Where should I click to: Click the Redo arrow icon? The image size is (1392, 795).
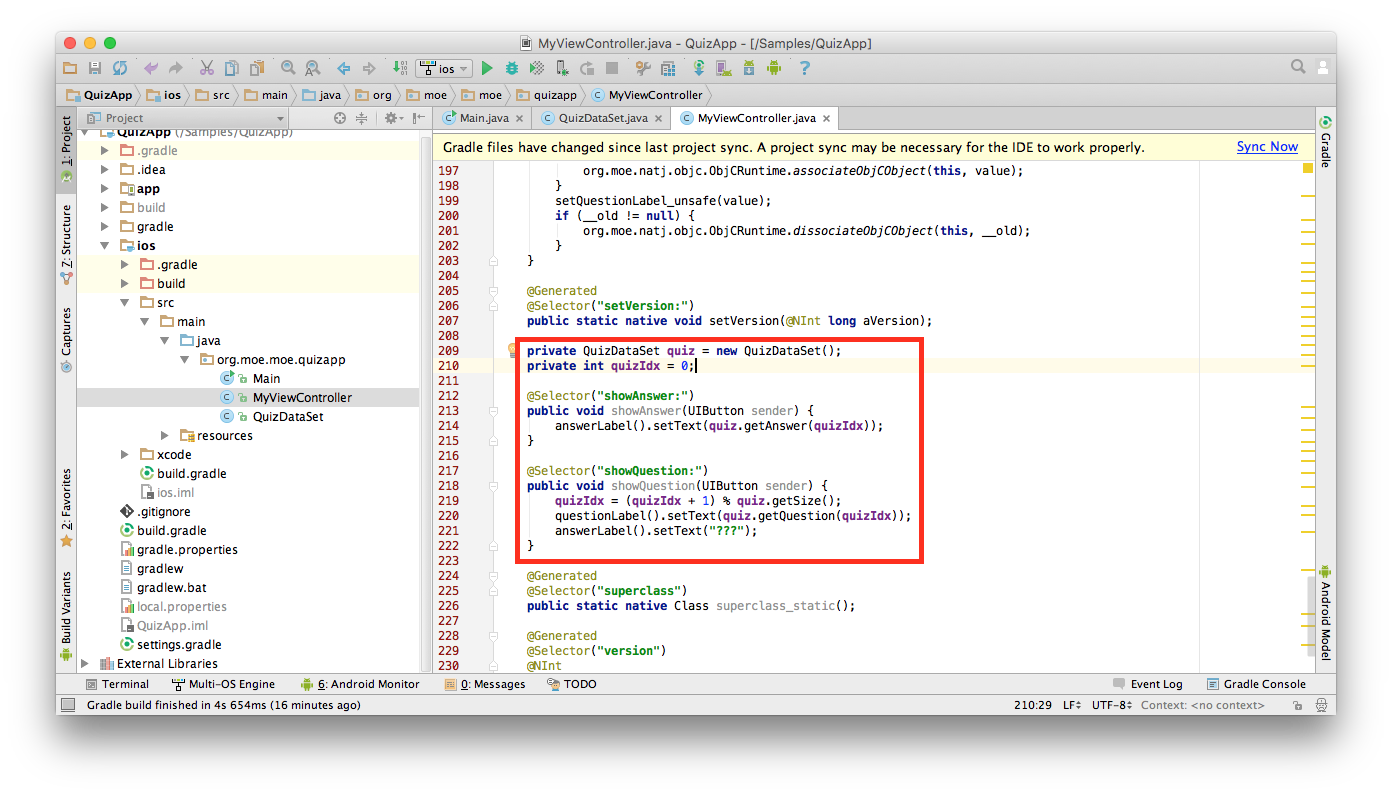[x=176, y=68]
